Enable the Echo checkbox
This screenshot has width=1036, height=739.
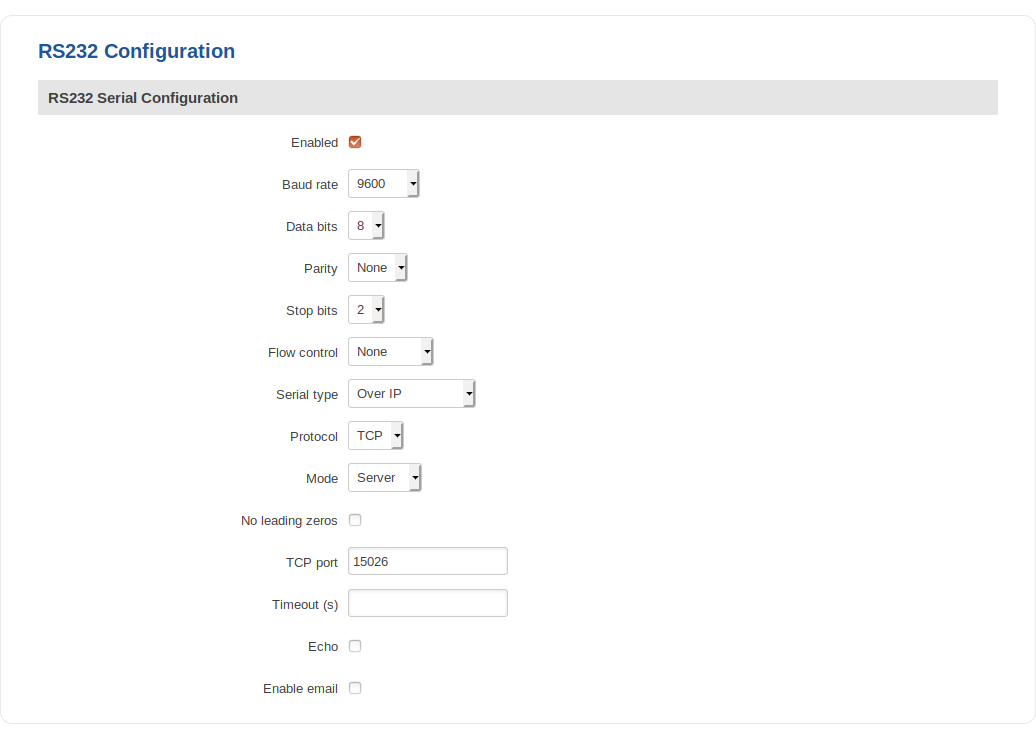(x=355, y=646)
